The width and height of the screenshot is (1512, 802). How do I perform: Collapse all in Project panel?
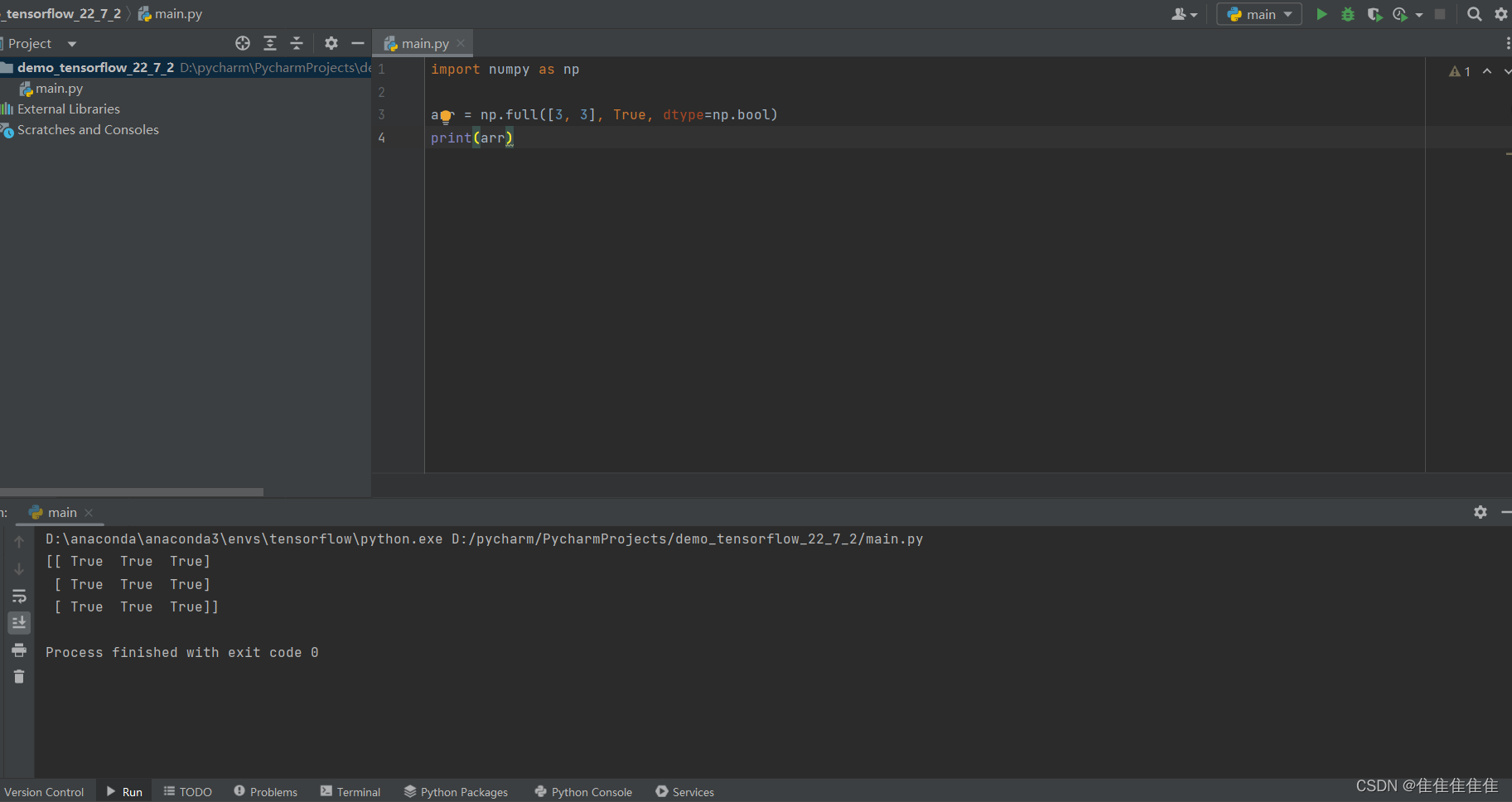pos(297,43)
